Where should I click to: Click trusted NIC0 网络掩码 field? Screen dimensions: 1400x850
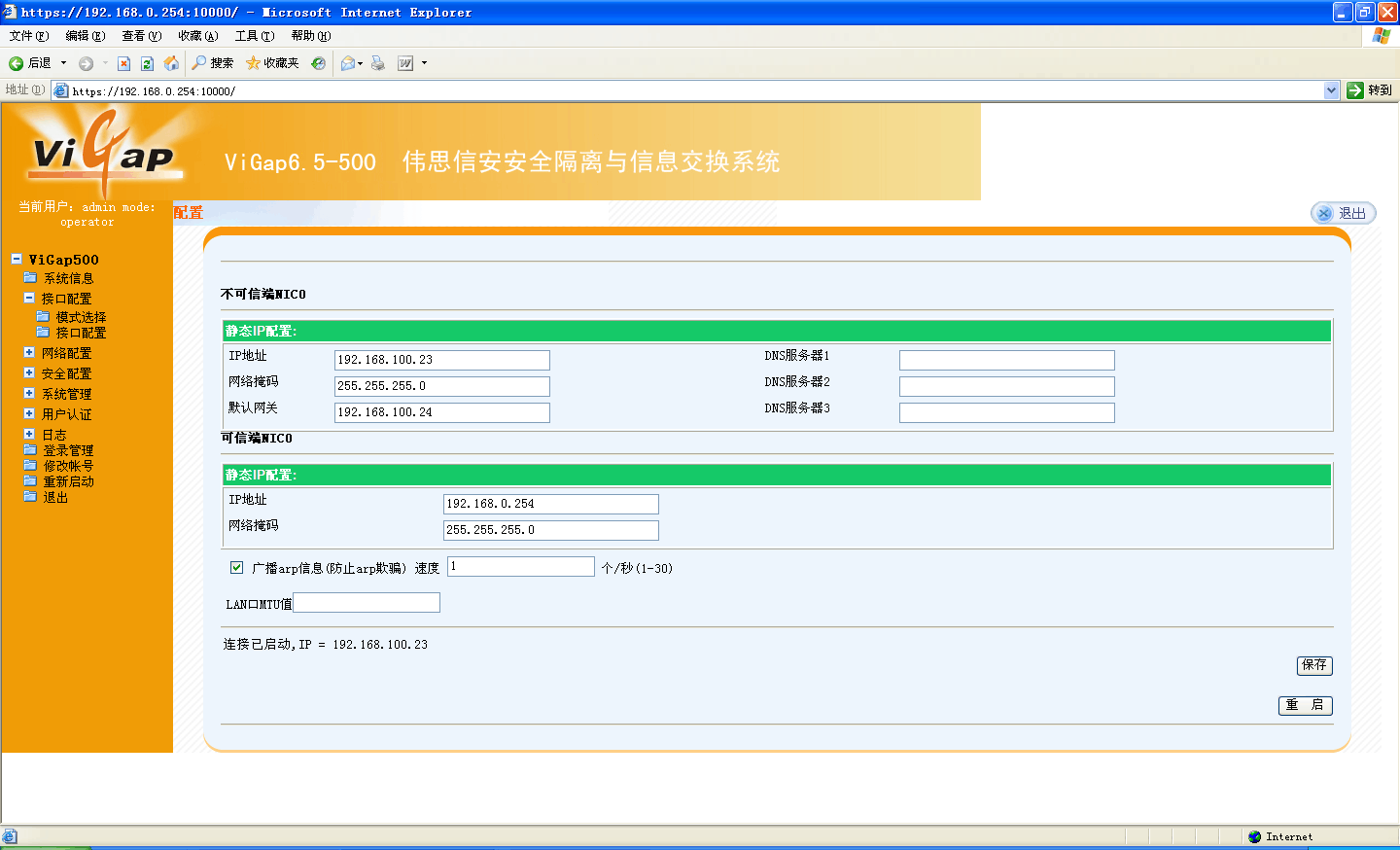551,530
